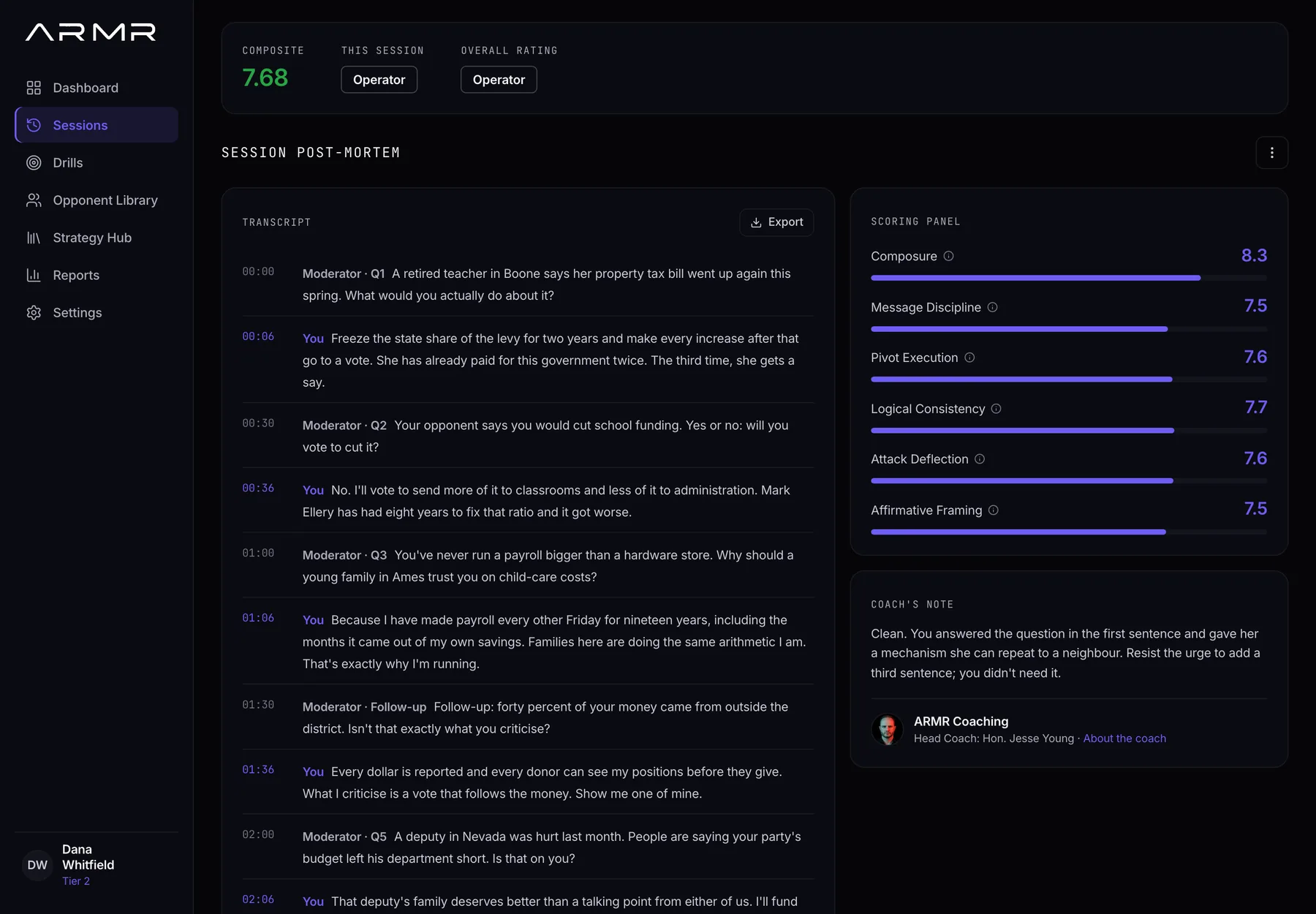The height and width of the screenshot is (914, 1316).
Task: Jump to timestamp 02:06 in transcript
Action: tap(258, 899)
